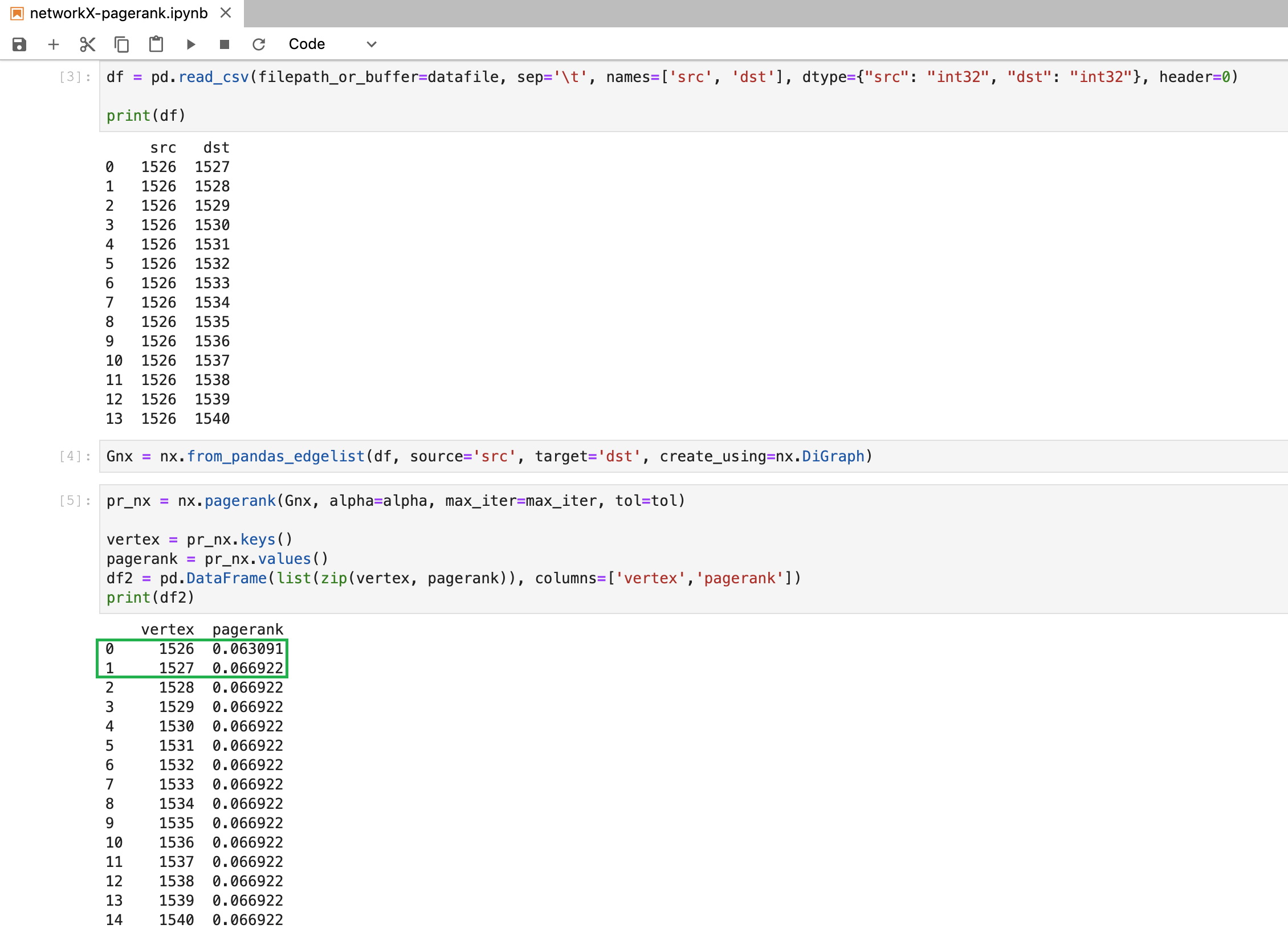The image size is (1288, 941).
Task: Save the notebook
Action: tap(19, 44)
